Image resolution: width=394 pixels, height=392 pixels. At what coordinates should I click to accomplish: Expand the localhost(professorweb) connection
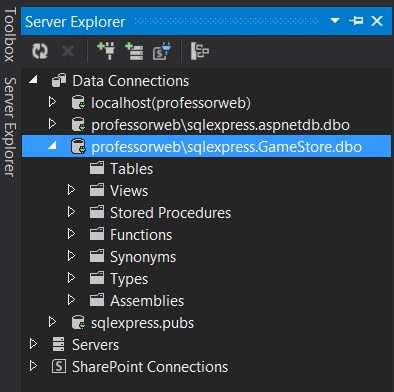pos(52,102)
